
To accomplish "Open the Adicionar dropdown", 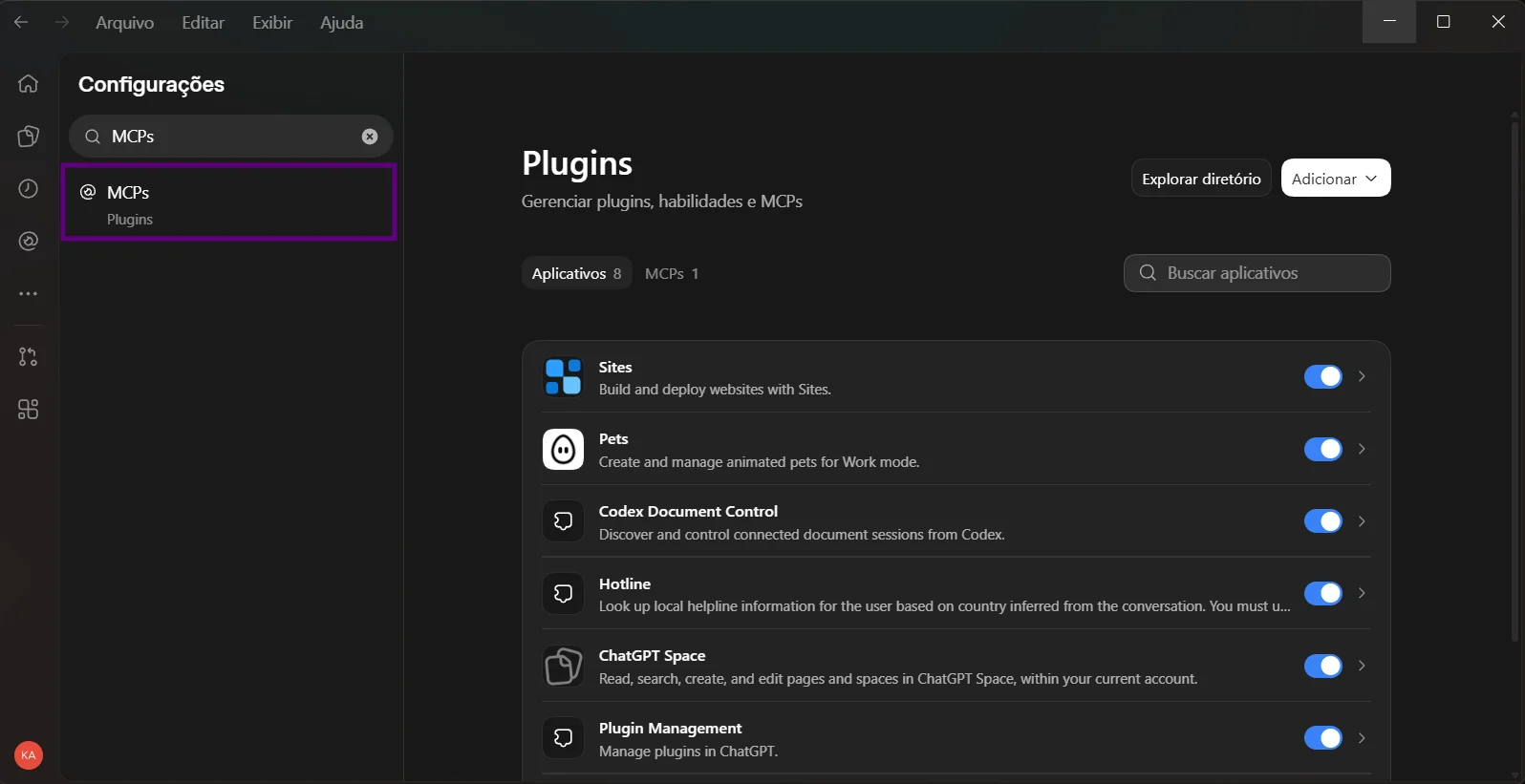I will [x=1335, y=178].
